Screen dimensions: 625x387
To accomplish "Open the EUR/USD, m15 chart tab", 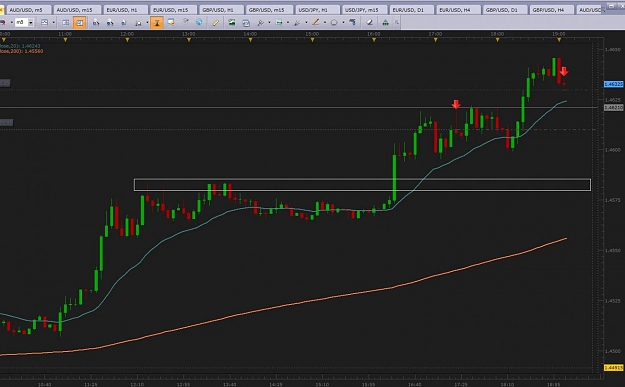I will (x=173, y=10).
